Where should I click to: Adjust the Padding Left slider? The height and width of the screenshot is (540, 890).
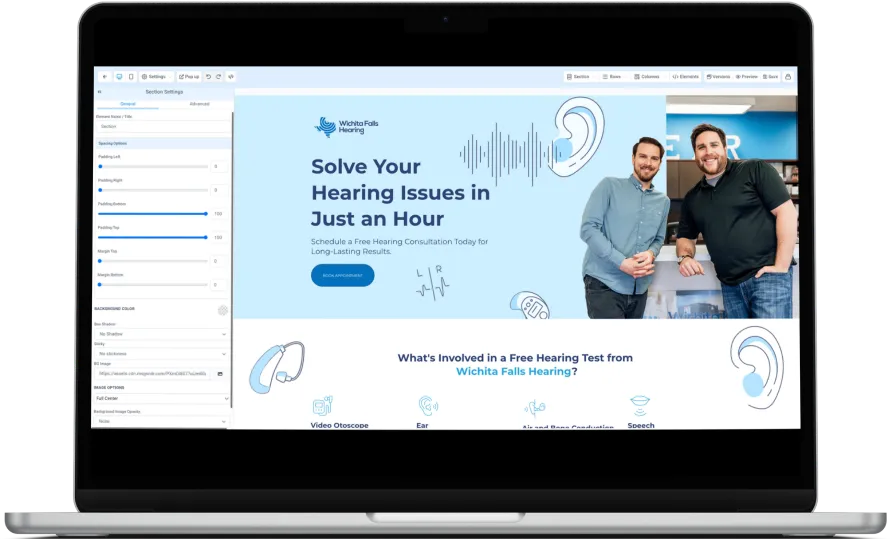click(153, 166)
